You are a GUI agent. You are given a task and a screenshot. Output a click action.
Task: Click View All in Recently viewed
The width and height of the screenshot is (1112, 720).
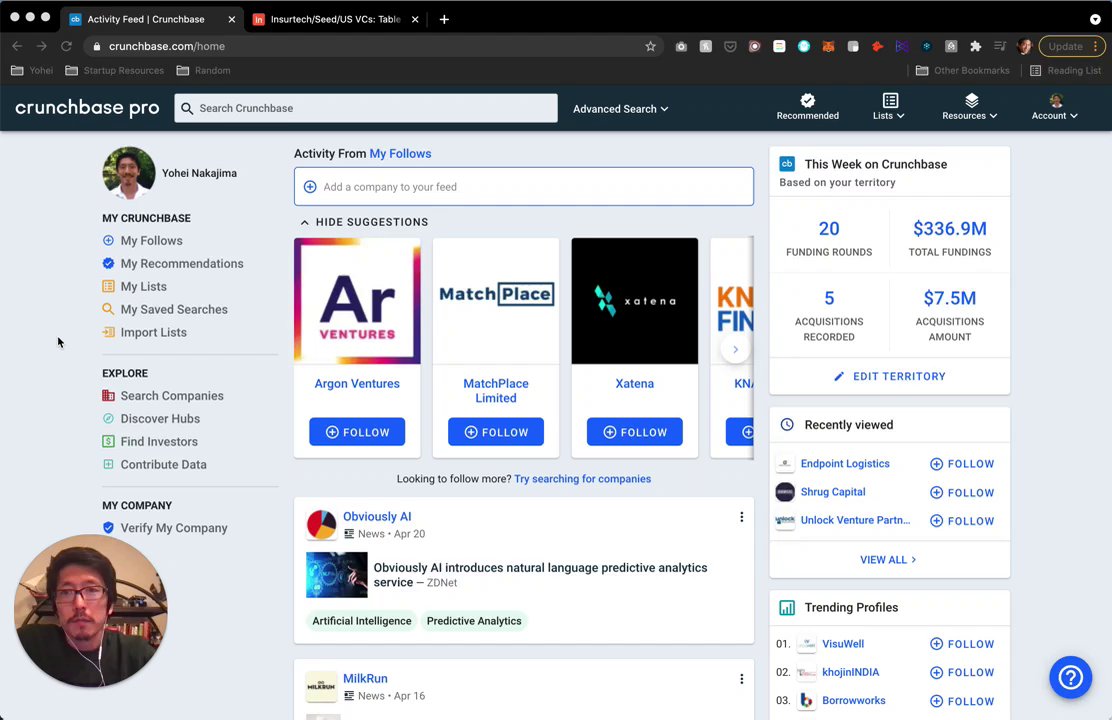(889, 560)
